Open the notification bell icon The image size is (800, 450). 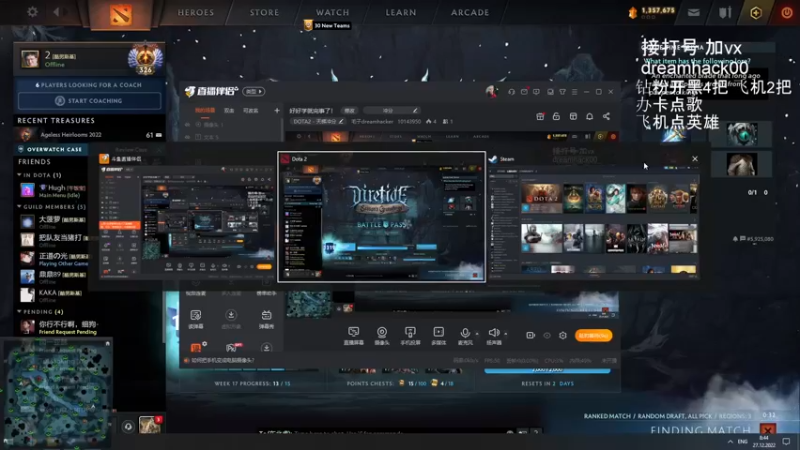[x=589, y=116]
